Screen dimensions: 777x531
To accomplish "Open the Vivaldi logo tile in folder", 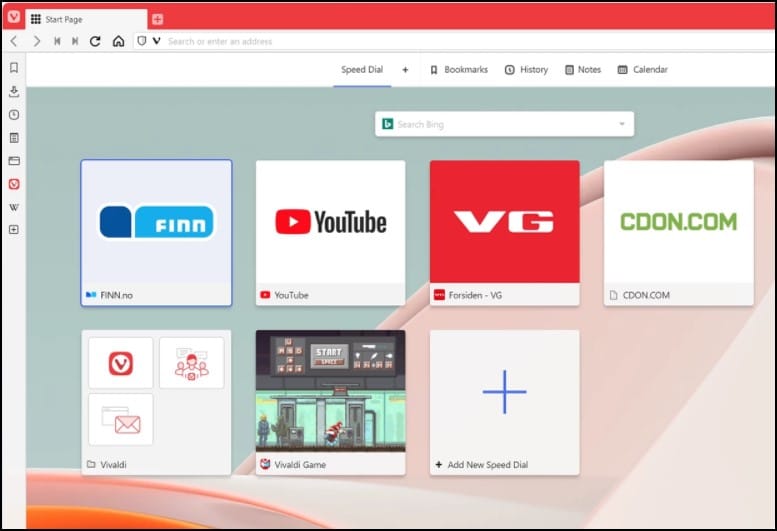I will [x=121, y=363].
